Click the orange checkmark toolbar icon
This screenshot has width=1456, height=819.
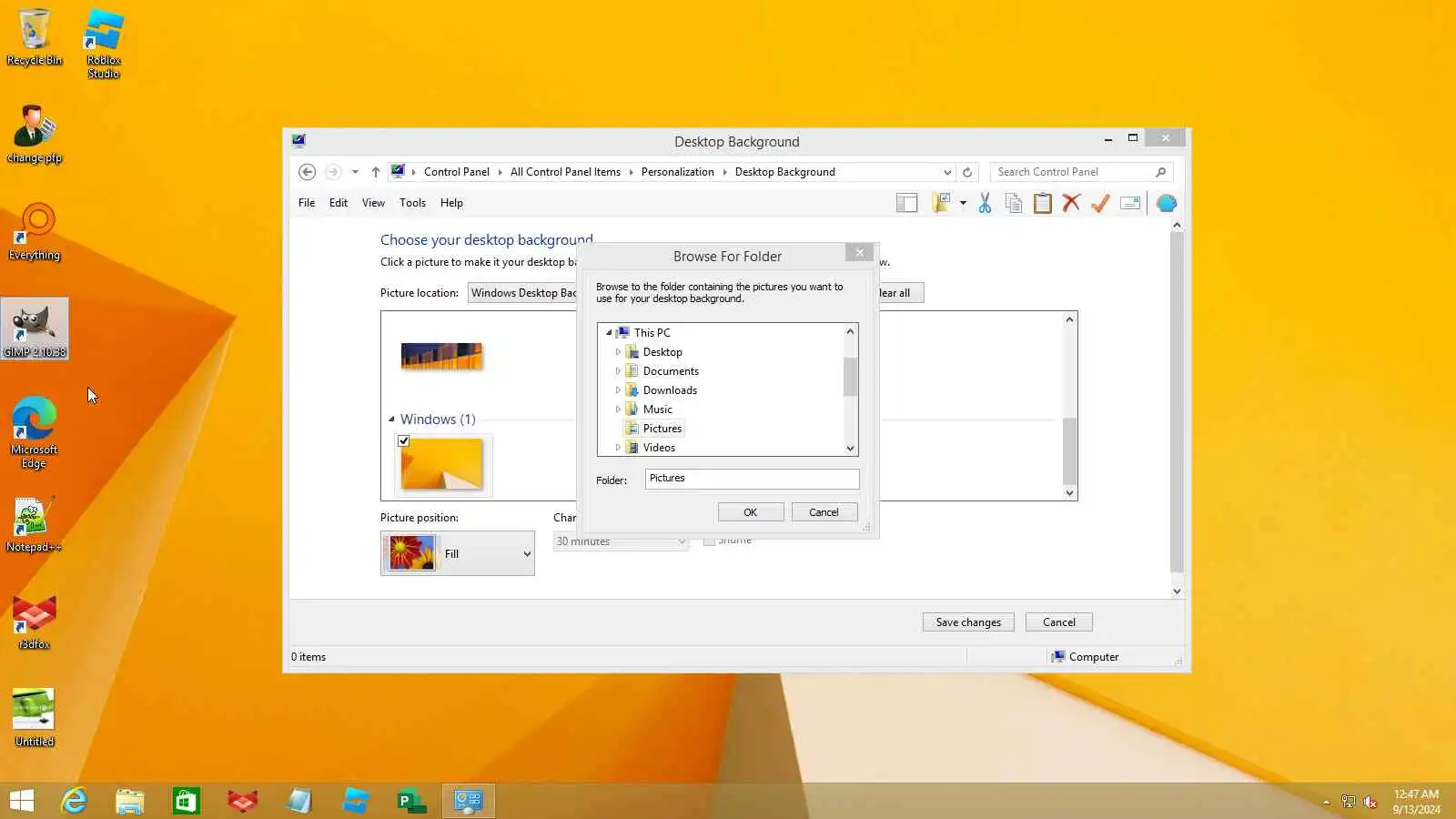(1100, 203)
